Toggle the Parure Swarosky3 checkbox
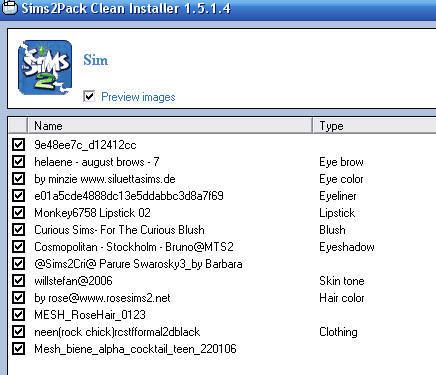The image size is (436, 375). click(18, 264)
